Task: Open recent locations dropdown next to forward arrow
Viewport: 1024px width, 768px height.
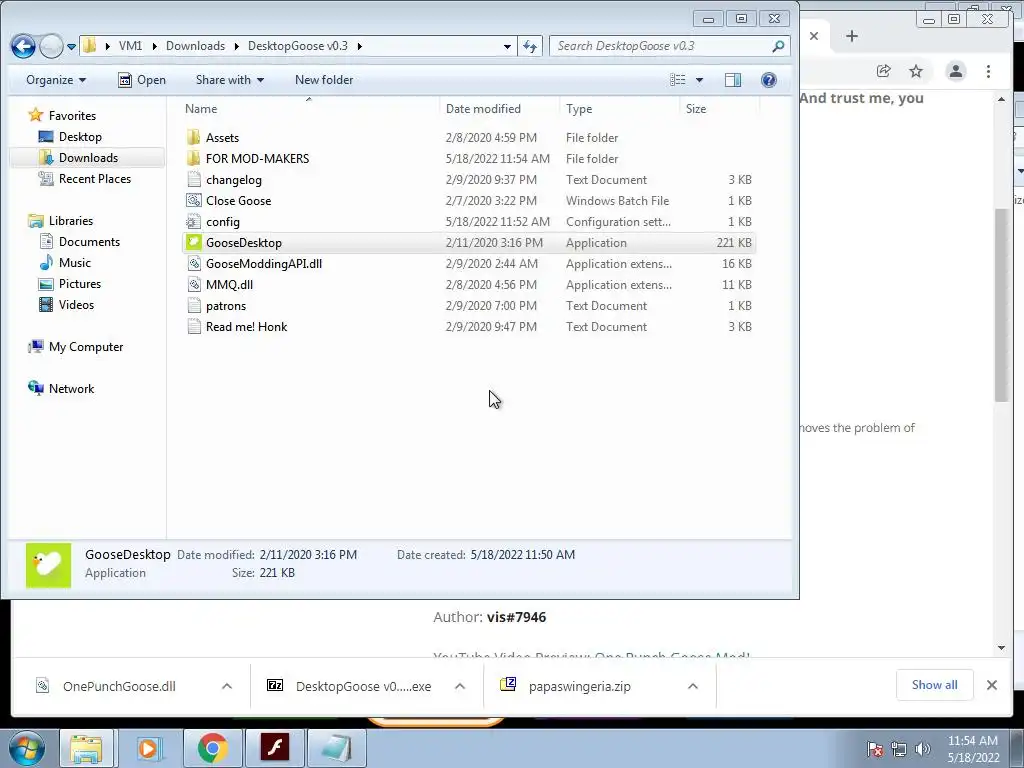Action: tap(71, 47)
